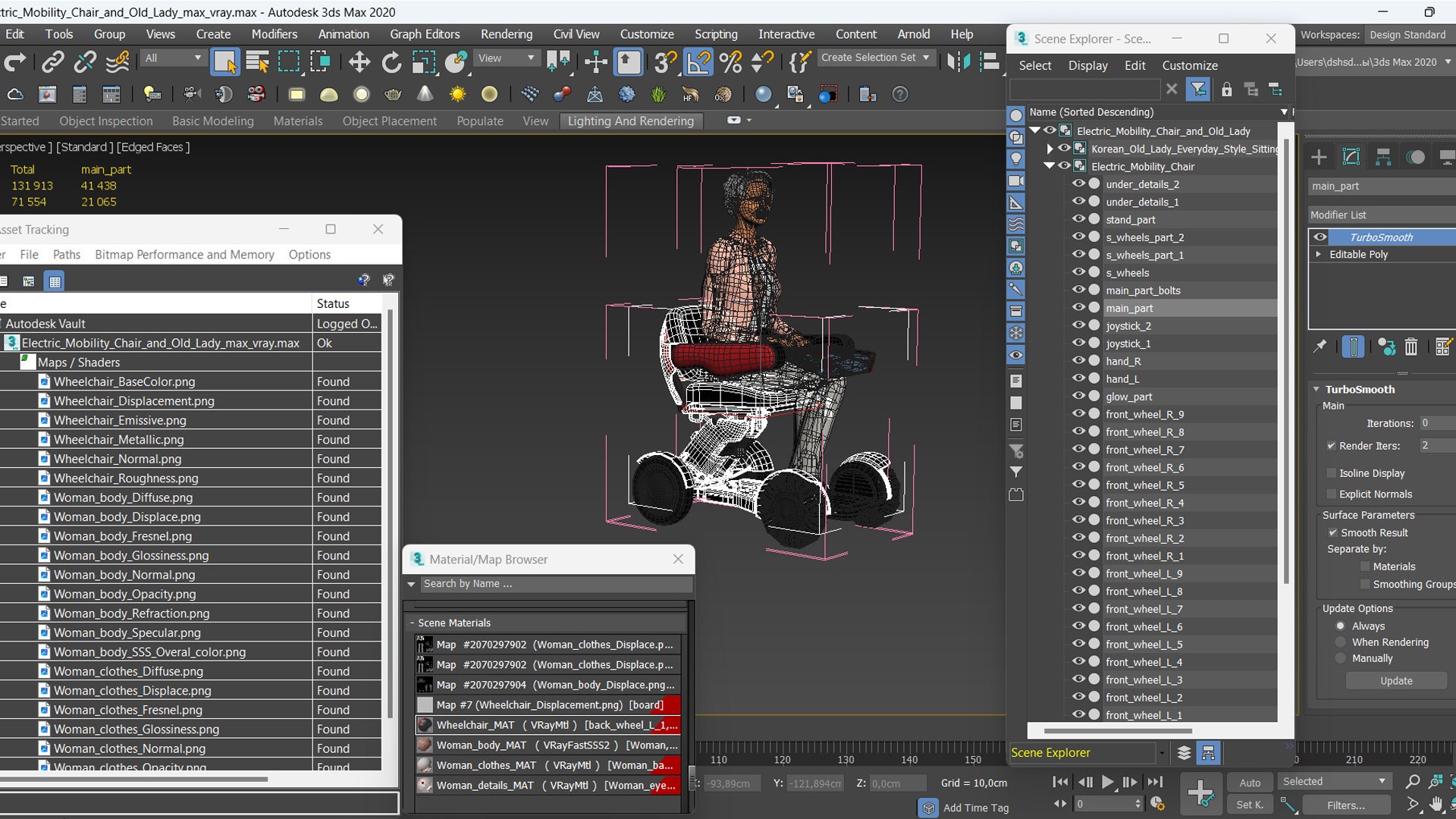Open Select by Name list tool
Image resolution: width=1456 pixels, height=819 pixels.
click(x=257, y=61)
